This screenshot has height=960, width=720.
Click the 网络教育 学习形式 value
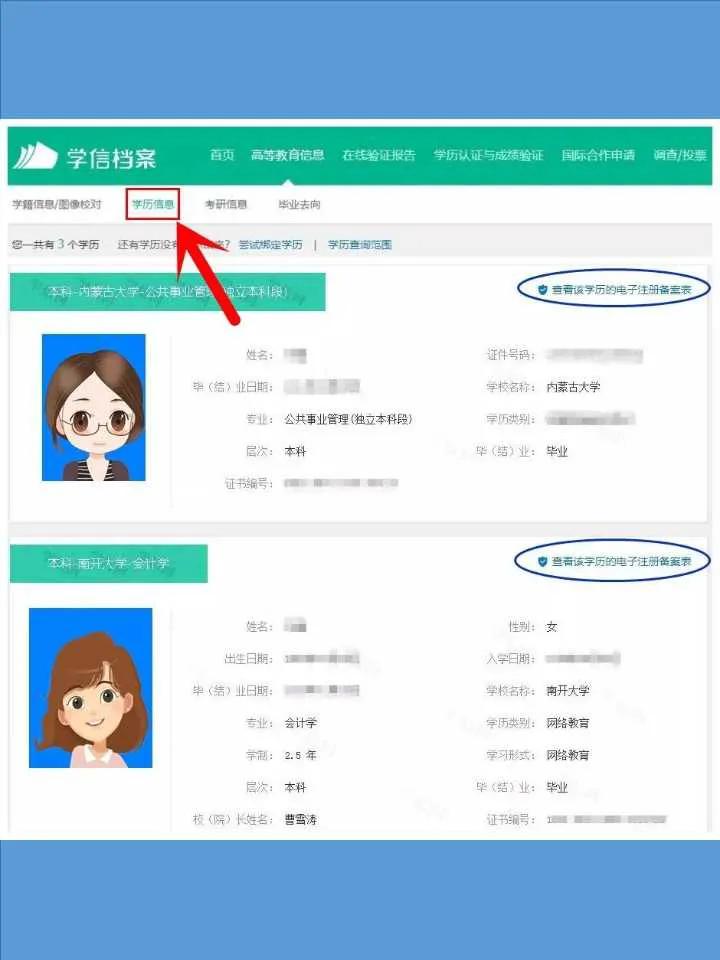coord(568,756)
